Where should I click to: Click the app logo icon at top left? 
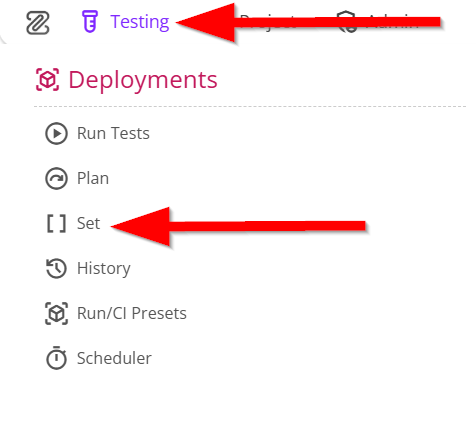coord(38,23)
